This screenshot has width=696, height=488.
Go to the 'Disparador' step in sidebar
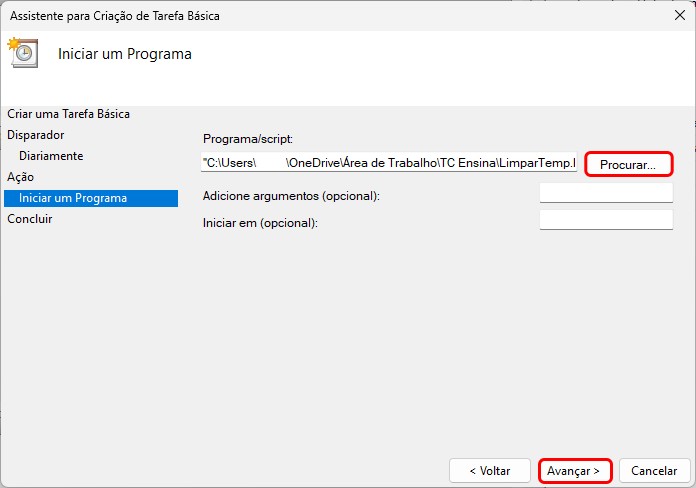pos(35,135)
